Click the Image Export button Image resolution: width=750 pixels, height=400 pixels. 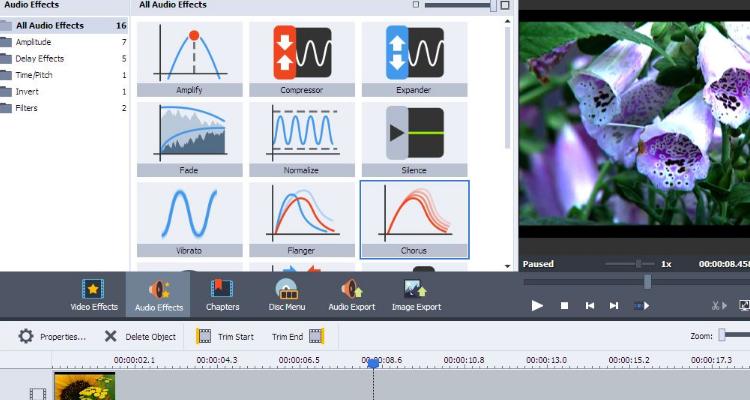(x=416, y=295)
